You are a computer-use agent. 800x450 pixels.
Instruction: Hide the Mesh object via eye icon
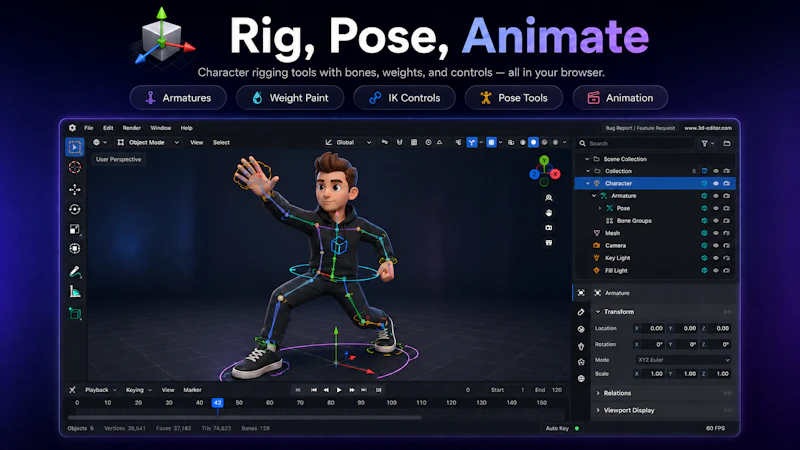point(716,233)
